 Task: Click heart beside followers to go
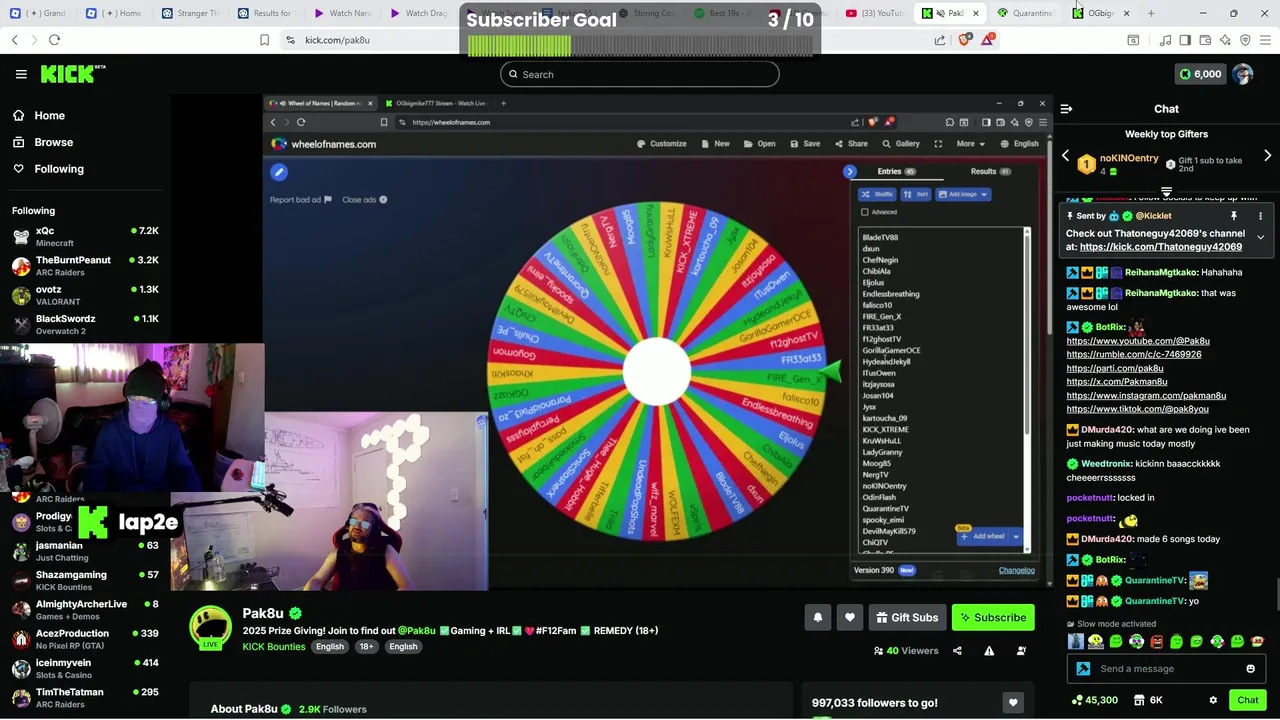pos(1013,703)
